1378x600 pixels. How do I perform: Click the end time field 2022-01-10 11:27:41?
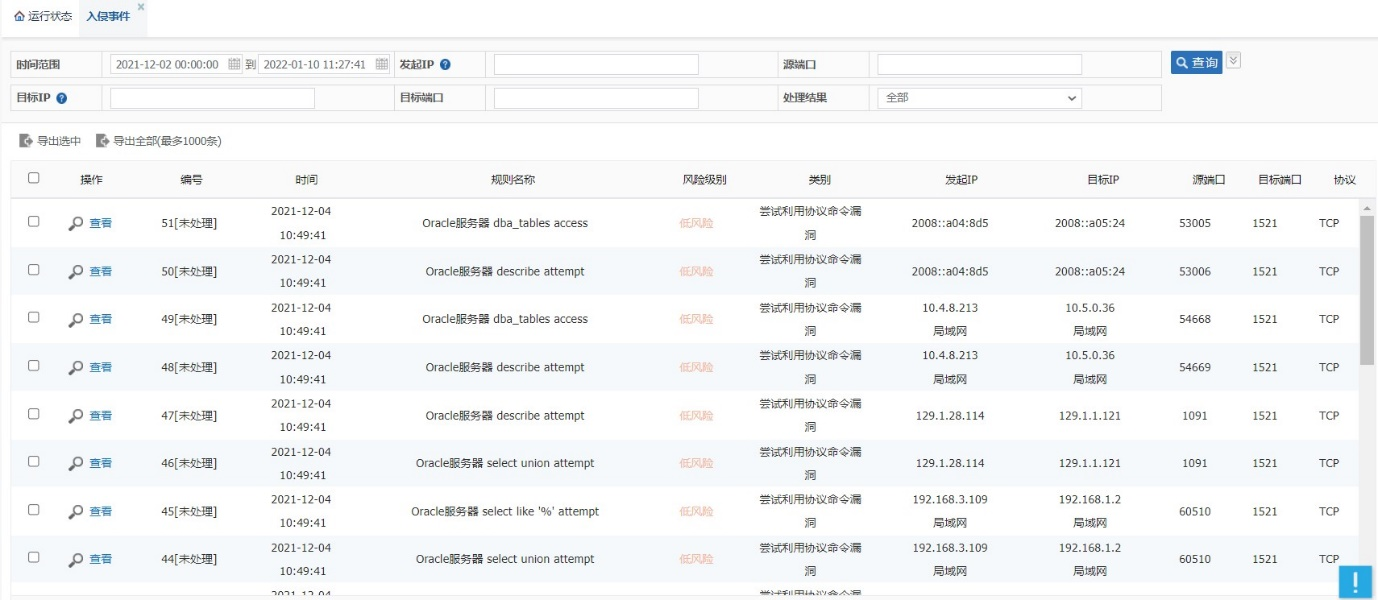pyautogui.click(x=324, y=64)
